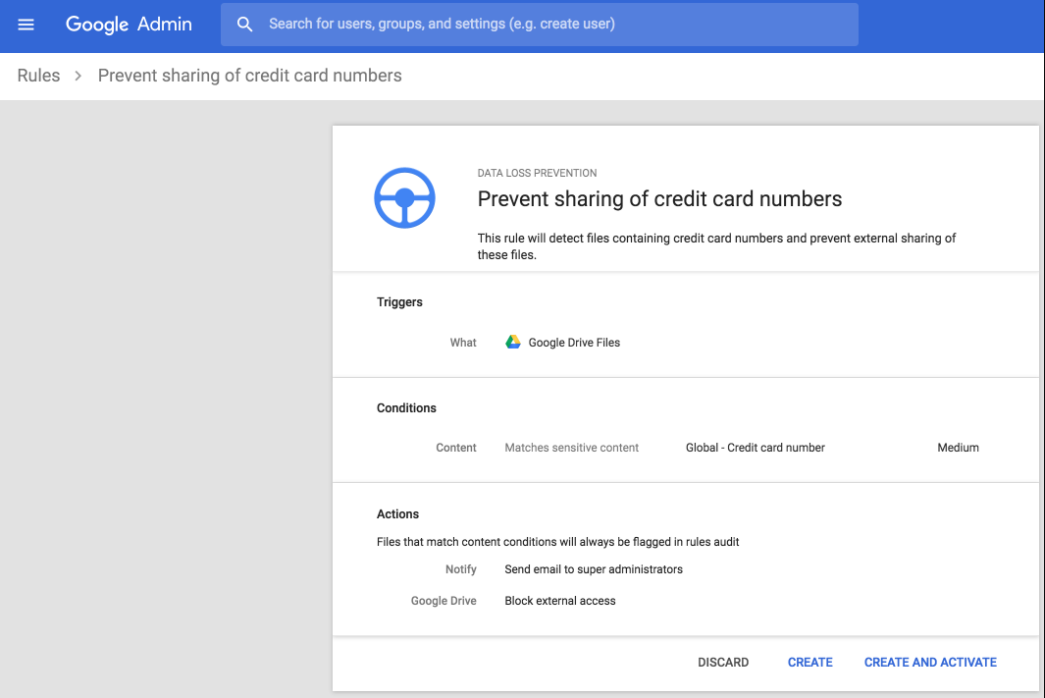Click the magnifier search icon
This screenshot has height=698, width=1045.
click(x=244, y=24)
